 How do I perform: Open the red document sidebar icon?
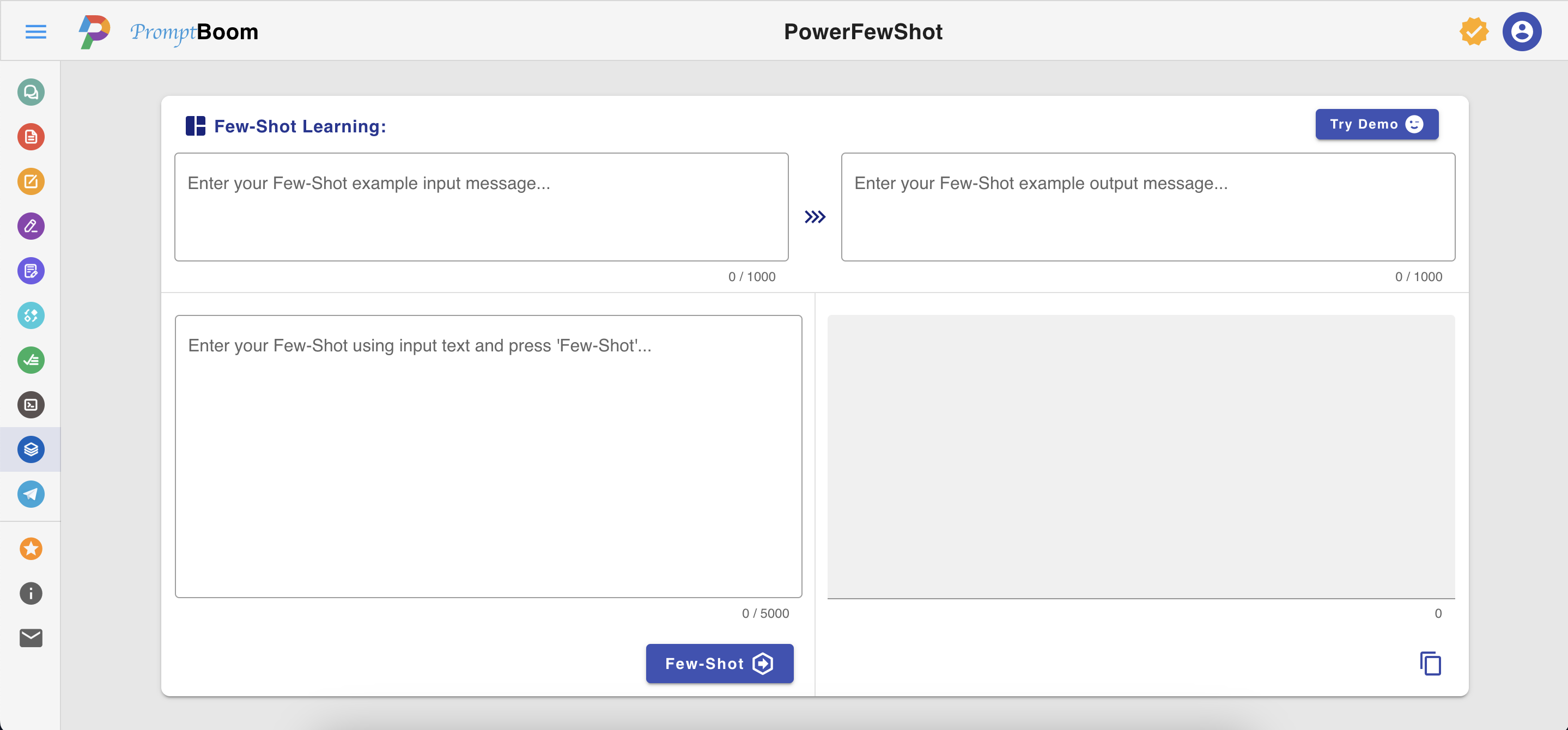pos(31,137)
